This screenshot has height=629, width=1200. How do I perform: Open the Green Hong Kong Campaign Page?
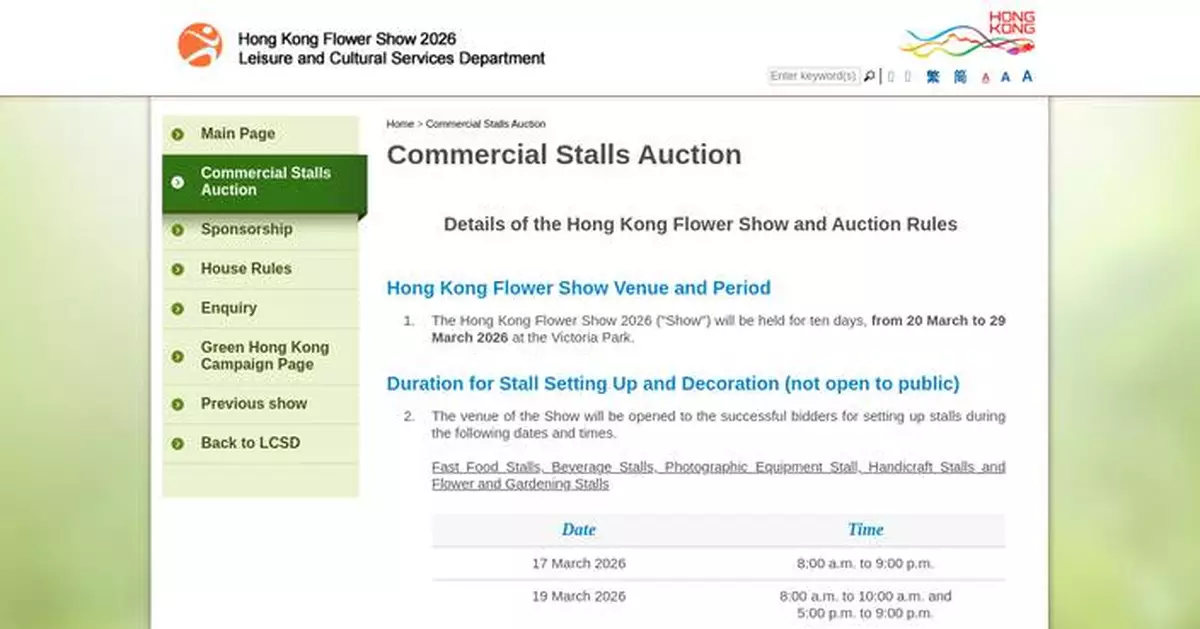click(264, 355)
